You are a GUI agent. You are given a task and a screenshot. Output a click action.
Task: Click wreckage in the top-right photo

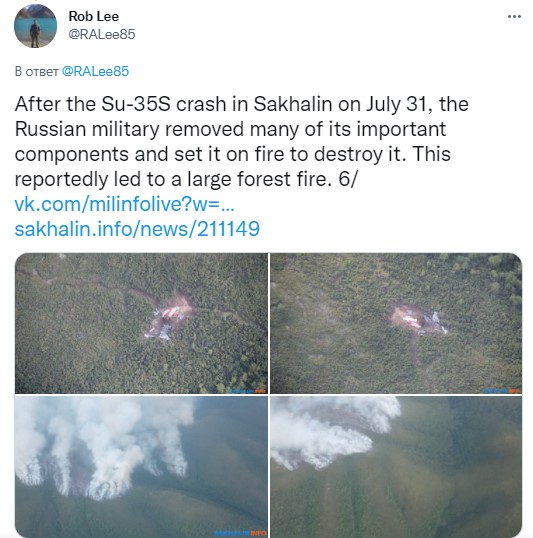[x=420, y=321]
